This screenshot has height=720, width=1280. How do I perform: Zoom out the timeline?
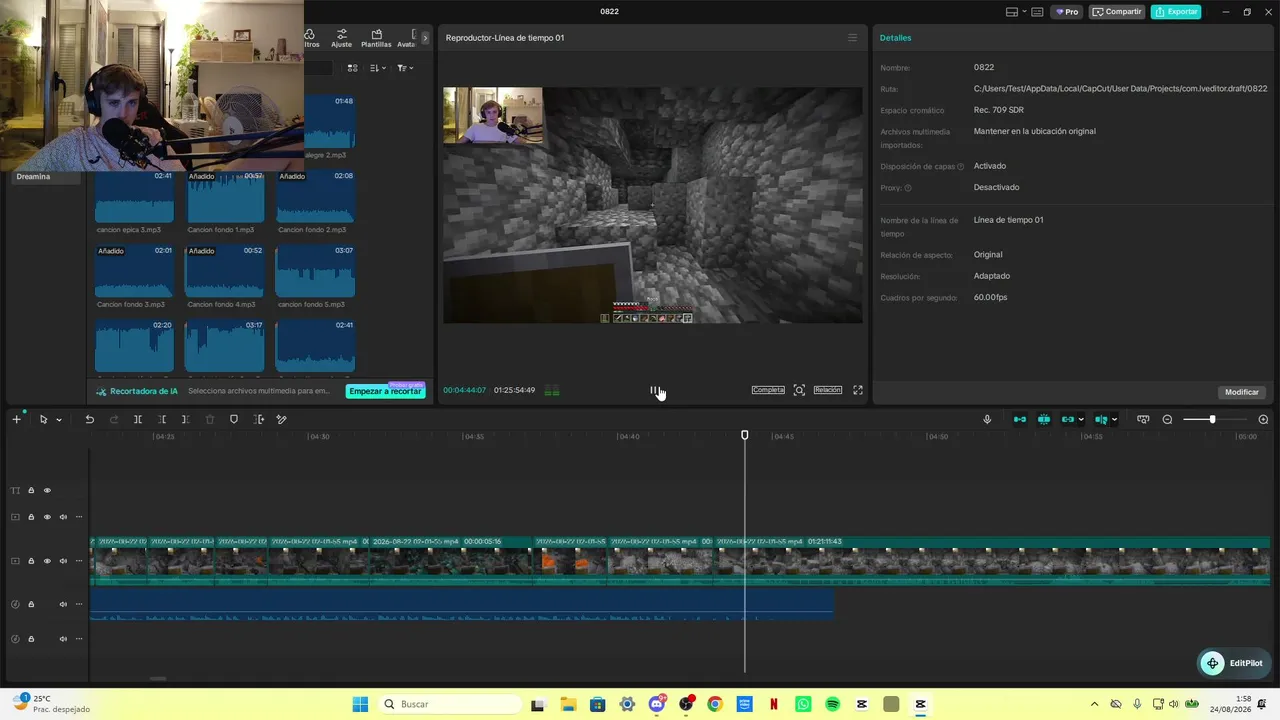click(x=1167, y=419)
